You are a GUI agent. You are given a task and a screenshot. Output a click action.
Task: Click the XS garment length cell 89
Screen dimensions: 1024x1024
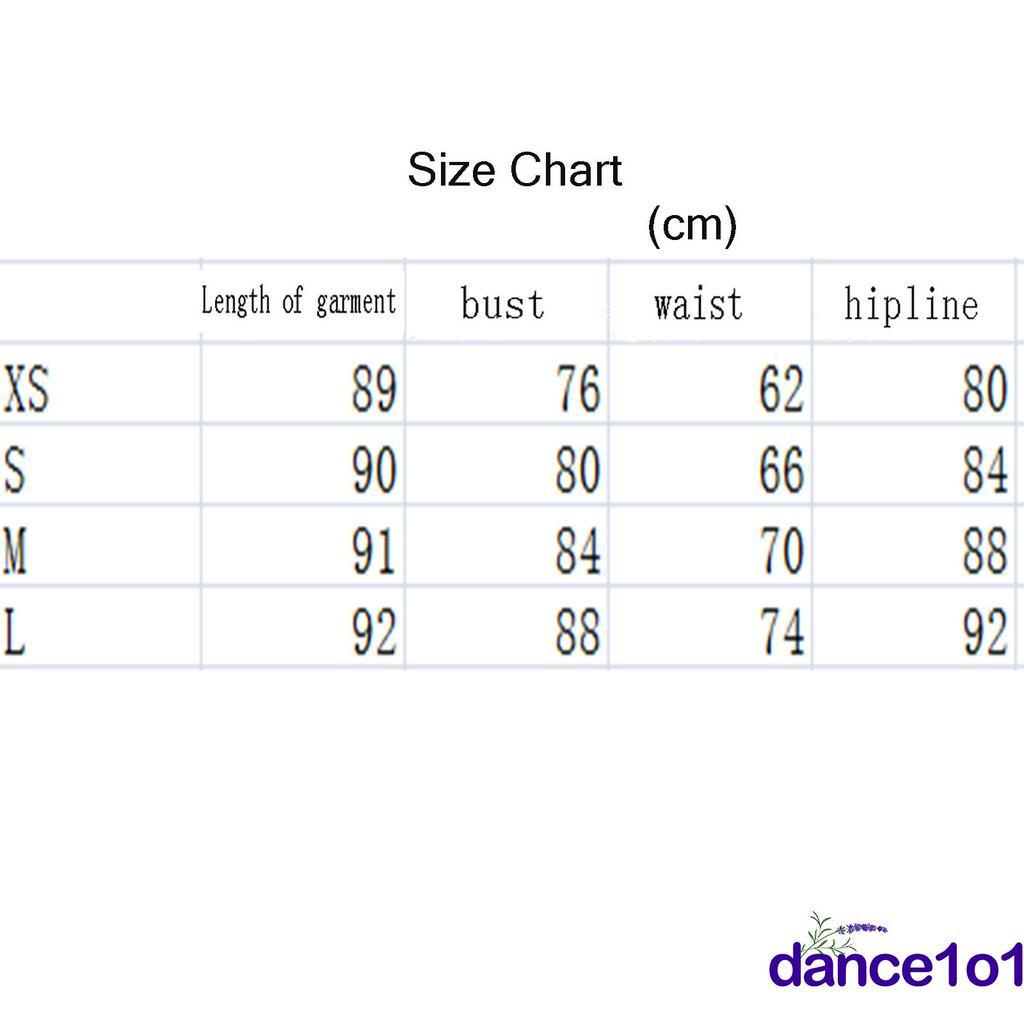tap(374, 390)
